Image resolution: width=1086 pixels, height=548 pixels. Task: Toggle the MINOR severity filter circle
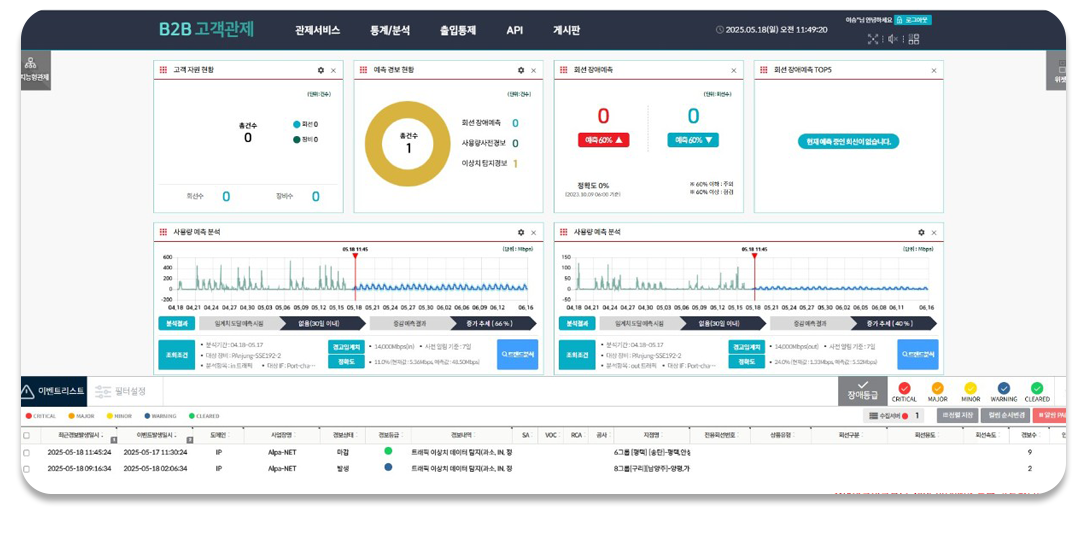coord(970,389)
